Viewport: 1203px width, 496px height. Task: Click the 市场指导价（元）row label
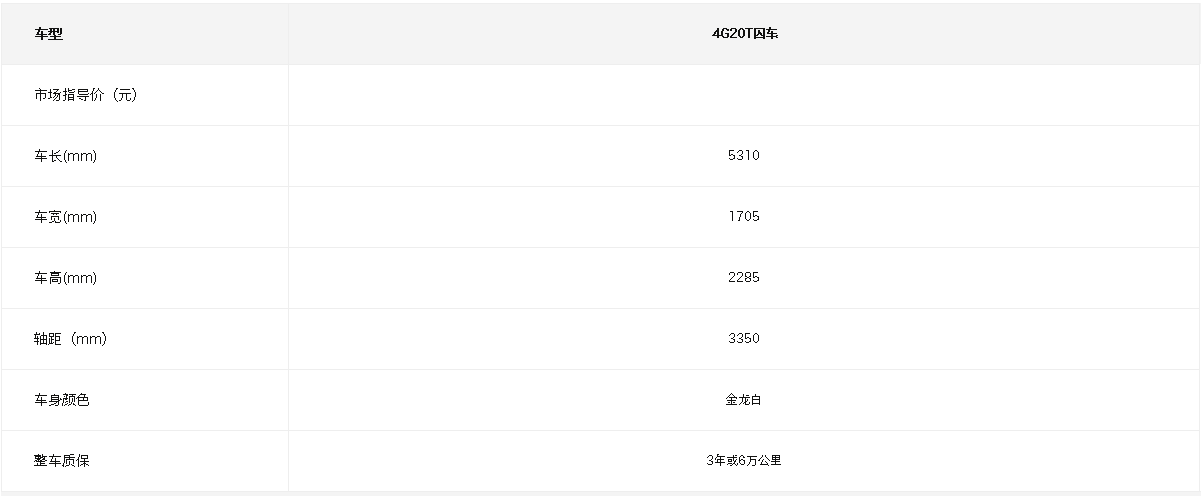(x=85, y=95)
